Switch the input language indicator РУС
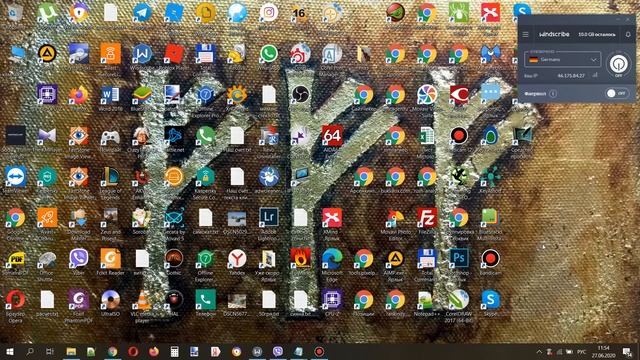Image resolution: width=640 pixels, height=360 pixels. click(581, 351)
